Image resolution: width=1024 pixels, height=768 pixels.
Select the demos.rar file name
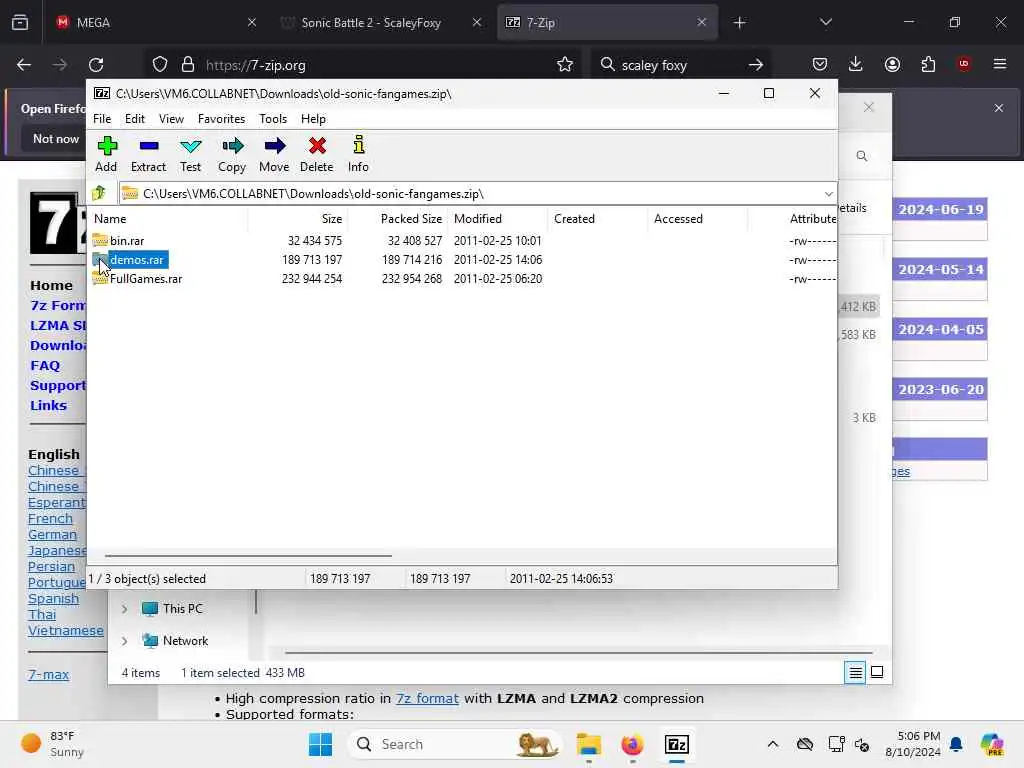pyautogui.click(x=137, y=259)
